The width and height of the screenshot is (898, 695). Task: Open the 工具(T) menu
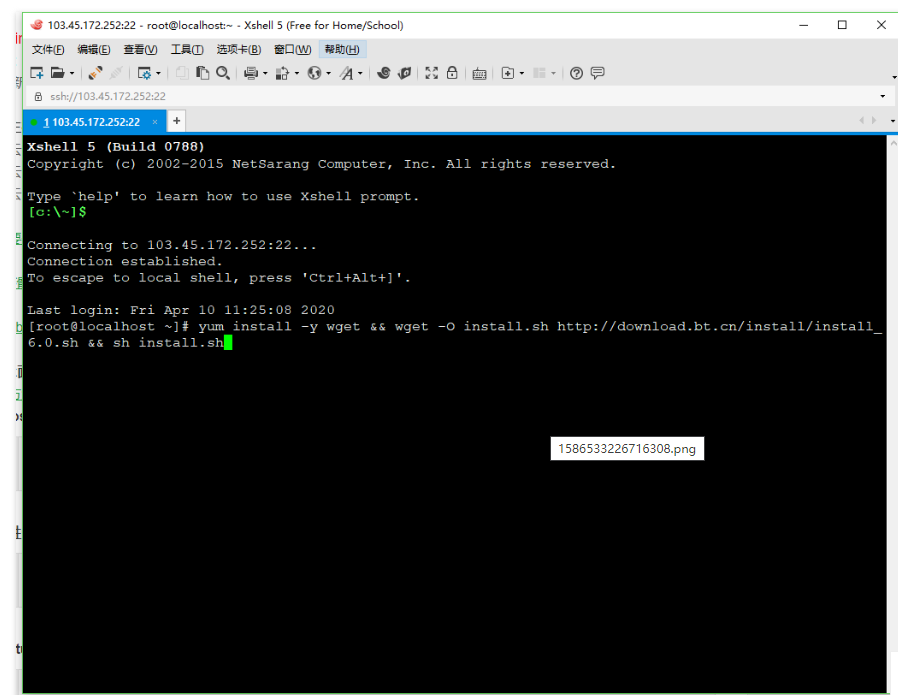coord(186,49)
